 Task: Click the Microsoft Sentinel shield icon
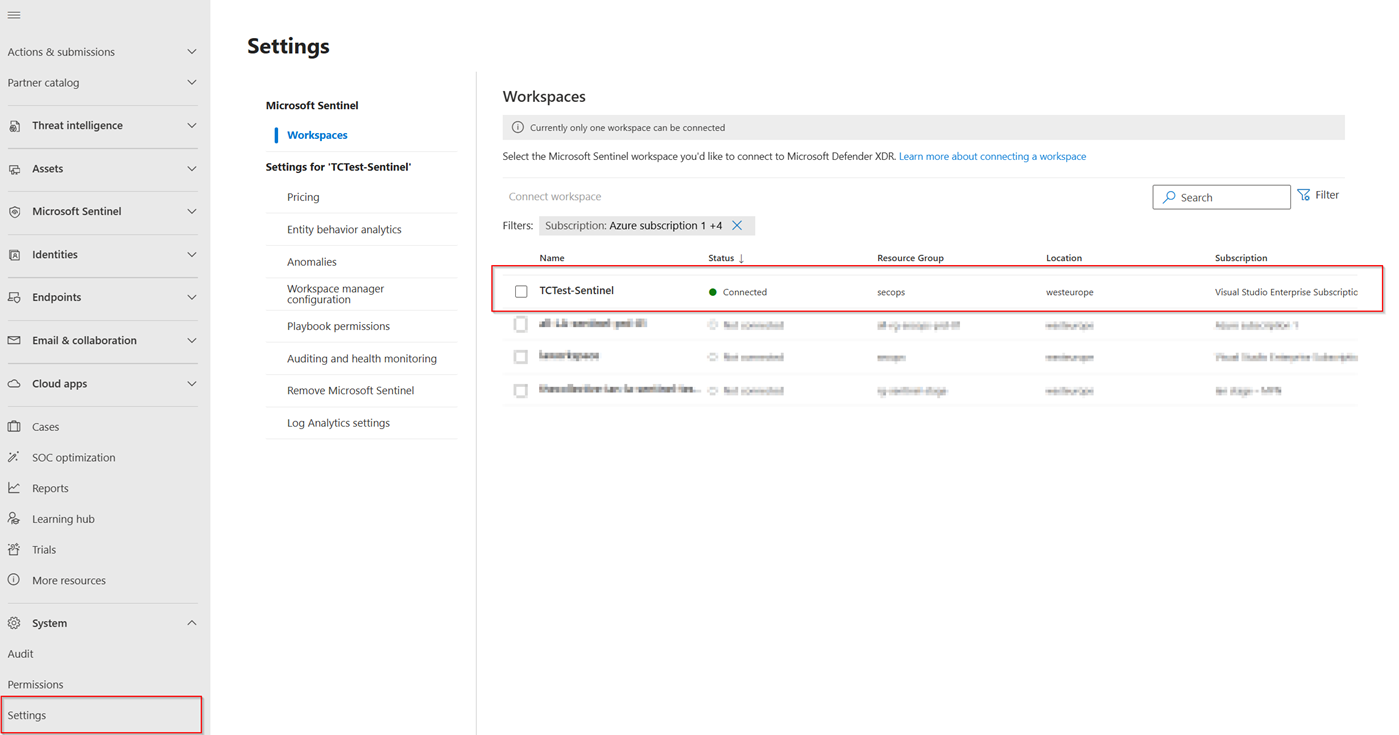[x=14, y=212]
